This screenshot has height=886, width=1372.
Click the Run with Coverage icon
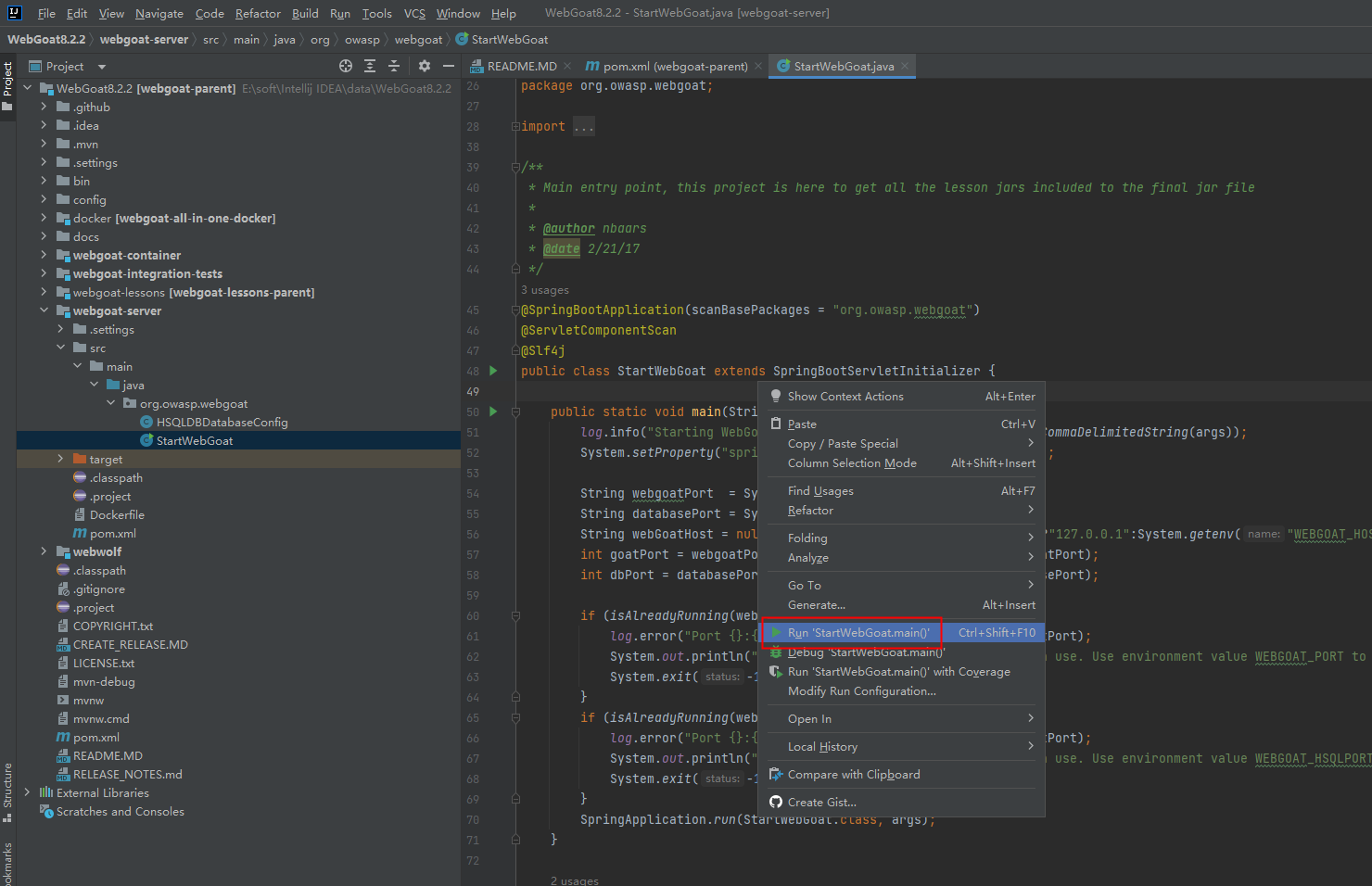coord(776,672)
